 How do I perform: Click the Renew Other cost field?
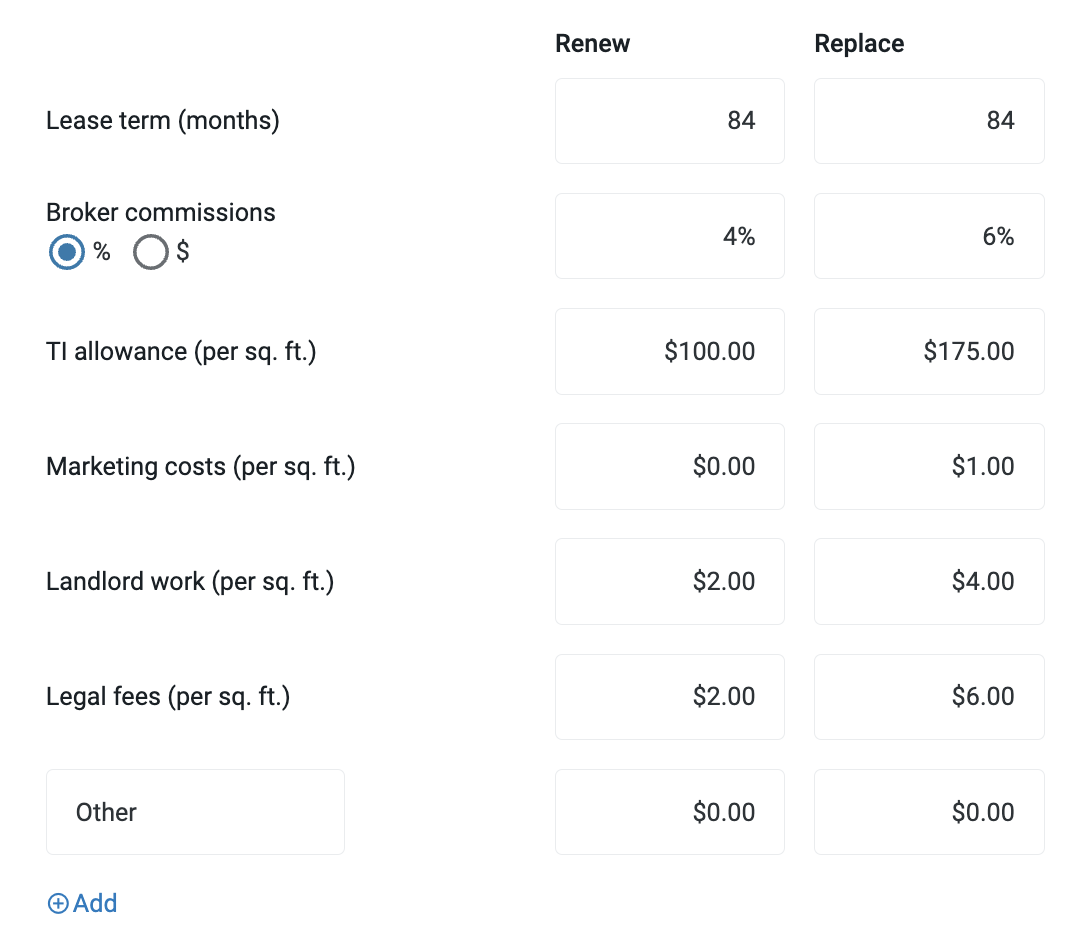coord(669,812)
